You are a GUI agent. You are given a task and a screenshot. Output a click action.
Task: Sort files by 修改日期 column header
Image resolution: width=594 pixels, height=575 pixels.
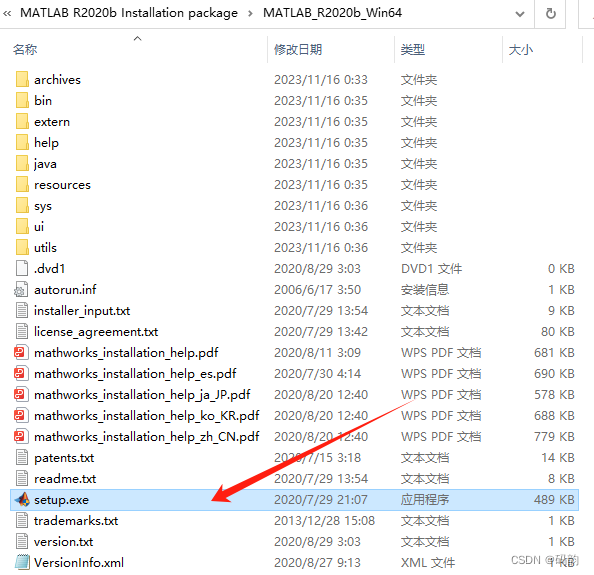[x=298, y=50]
